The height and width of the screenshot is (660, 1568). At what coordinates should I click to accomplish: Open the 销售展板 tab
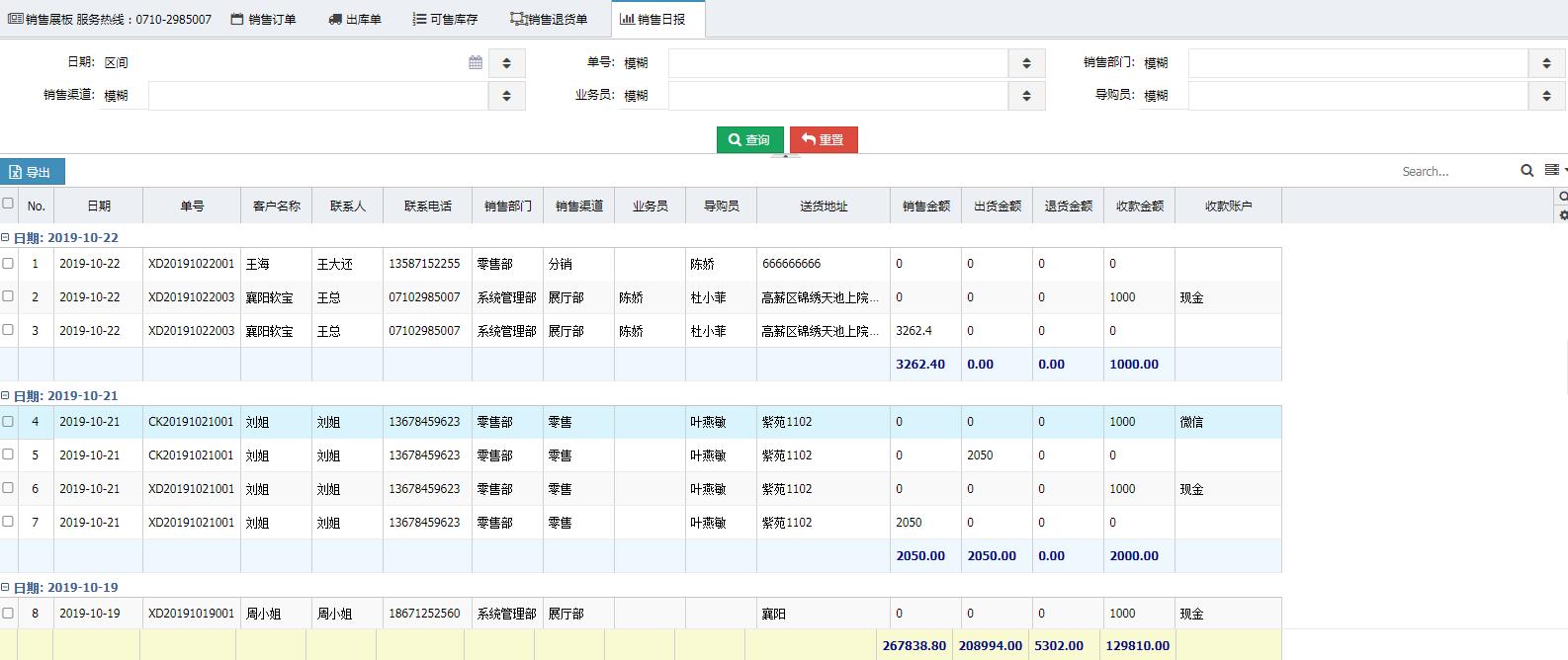[109, 19]
